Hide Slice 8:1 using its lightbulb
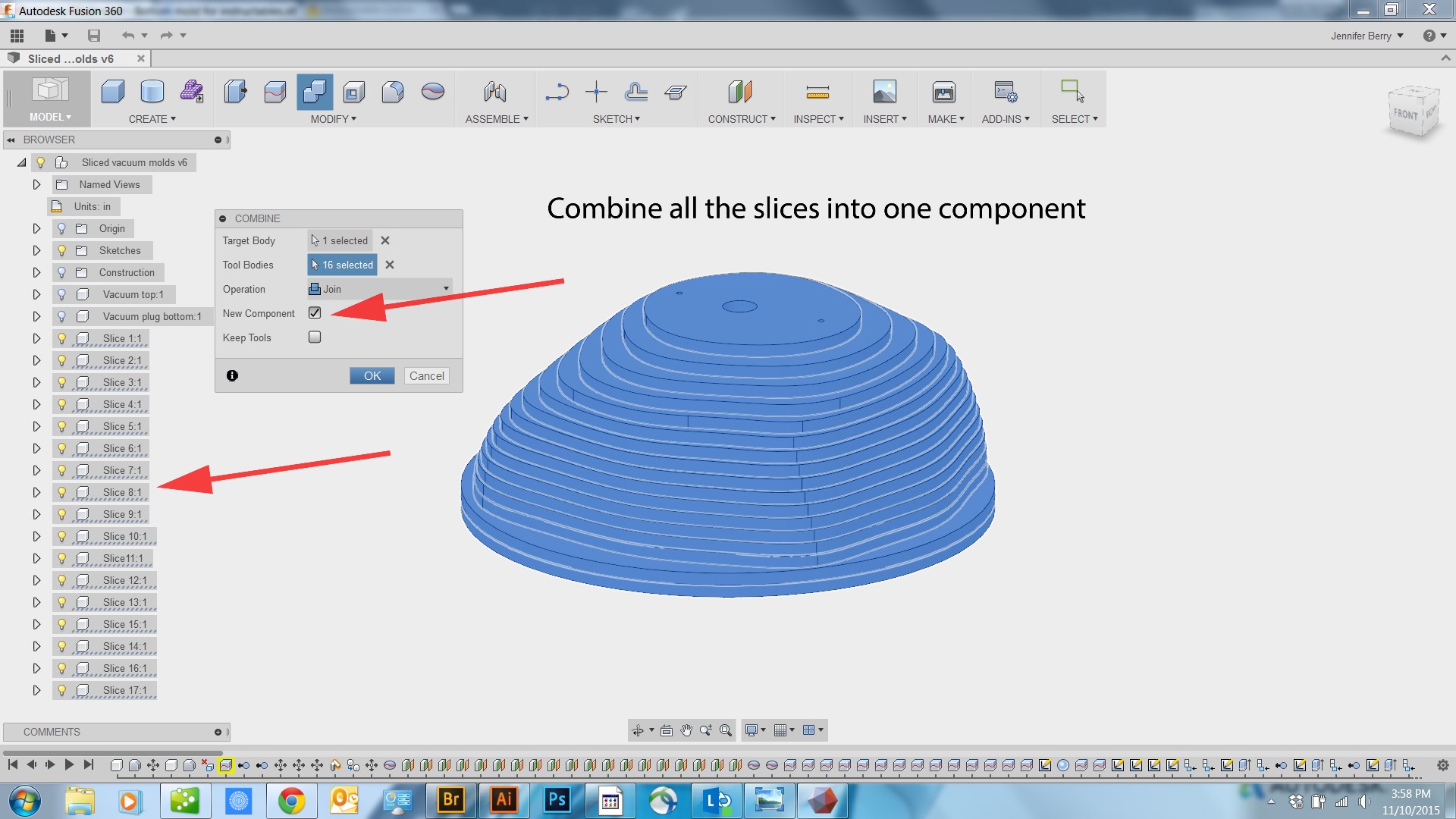 62,492
